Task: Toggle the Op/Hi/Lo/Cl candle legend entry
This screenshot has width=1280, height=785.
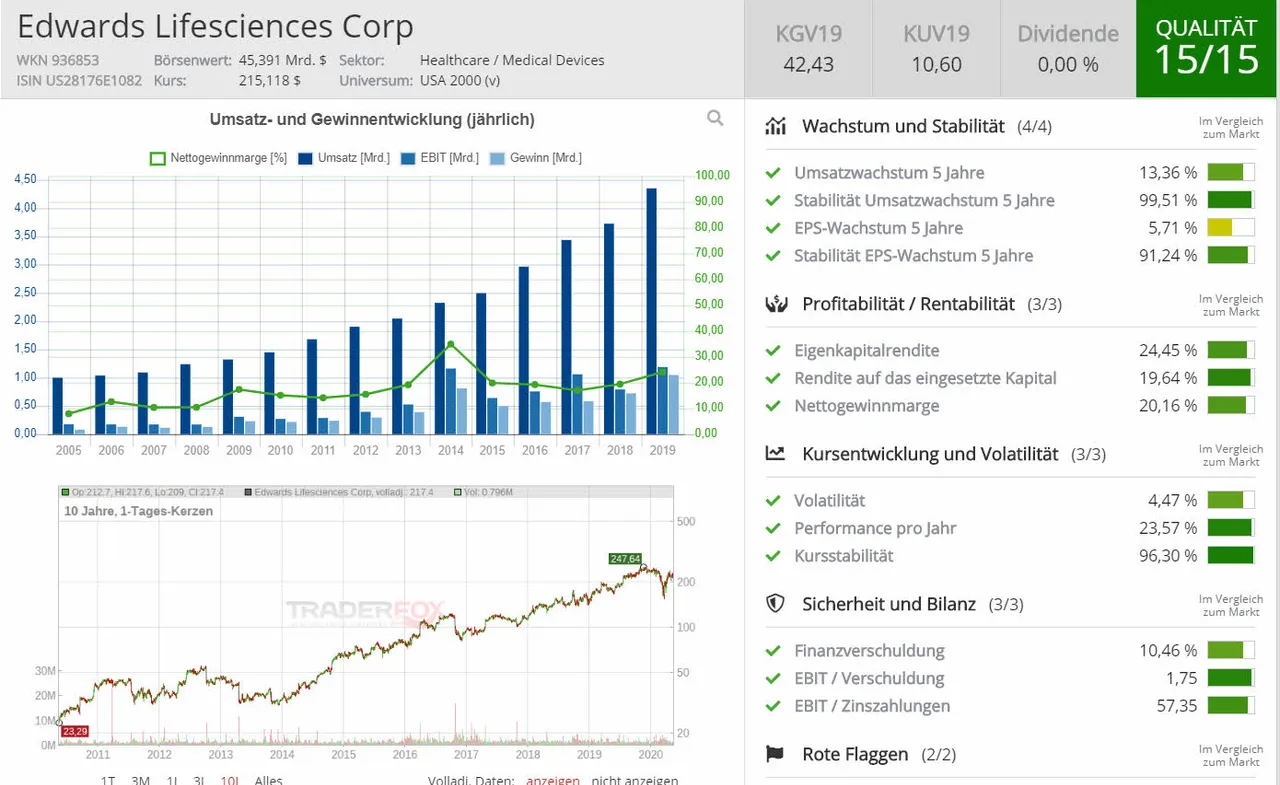Action: 142,492
